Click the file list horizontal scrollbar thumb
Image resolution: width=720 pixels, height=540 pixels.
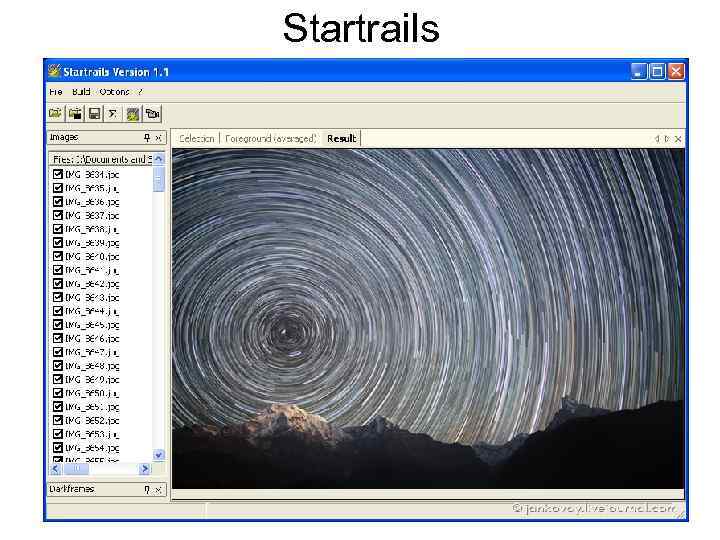coord(77,469)
